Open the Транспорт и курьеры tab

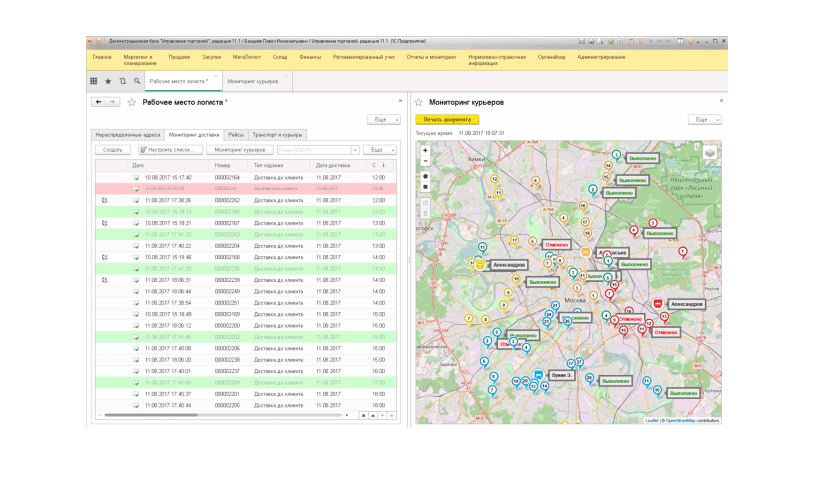click(277, 135)
